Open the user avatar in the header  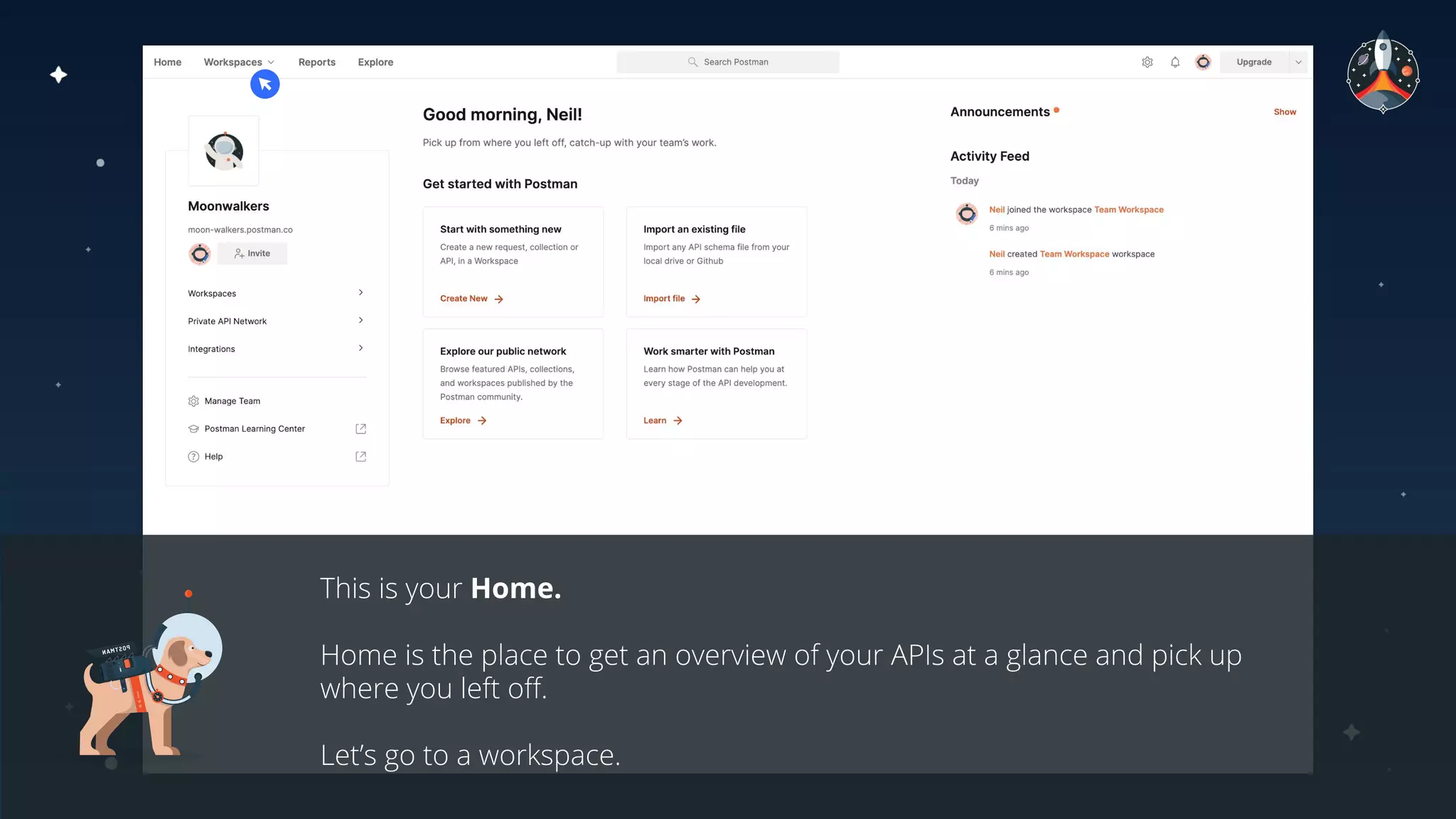pyautogui.click(x=1203, y=63)
